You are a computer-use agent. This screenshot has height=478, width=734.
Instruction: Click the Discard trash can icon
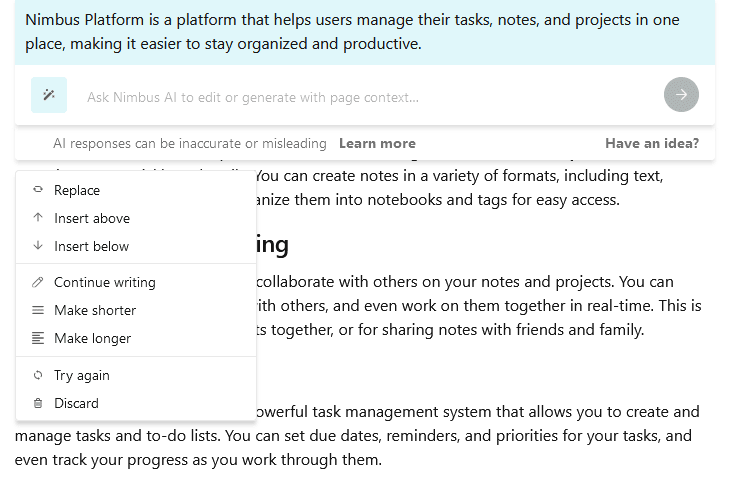point(38,403)
